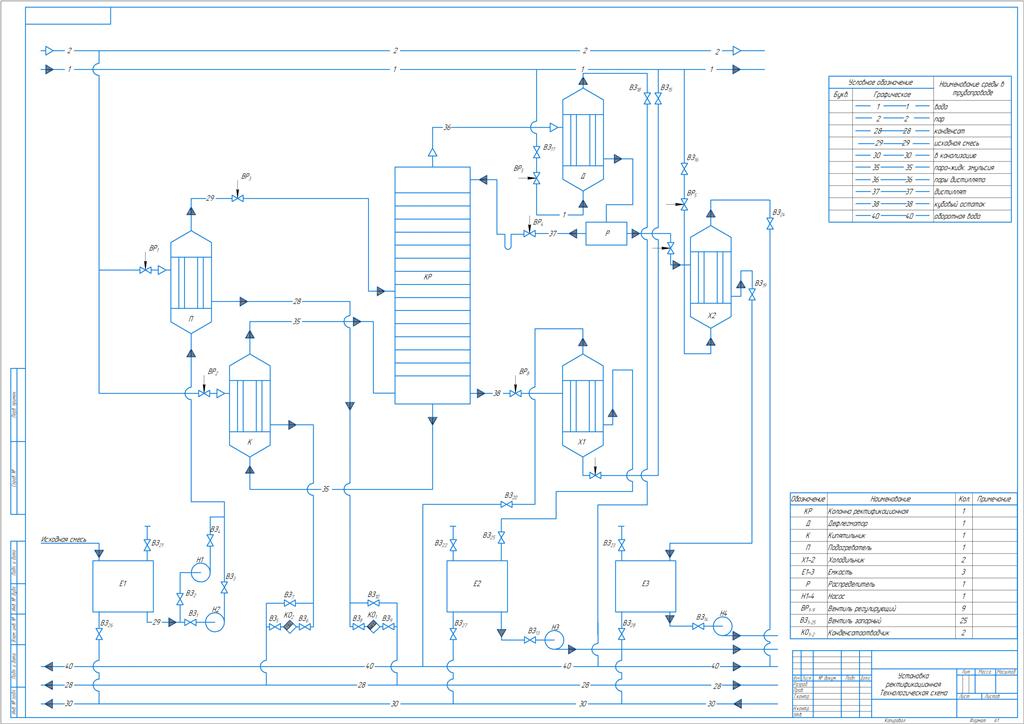Select tank Е2 rectangle
Image resolution: width=1024 pixels, height=724 pixels.
(477, 586)
